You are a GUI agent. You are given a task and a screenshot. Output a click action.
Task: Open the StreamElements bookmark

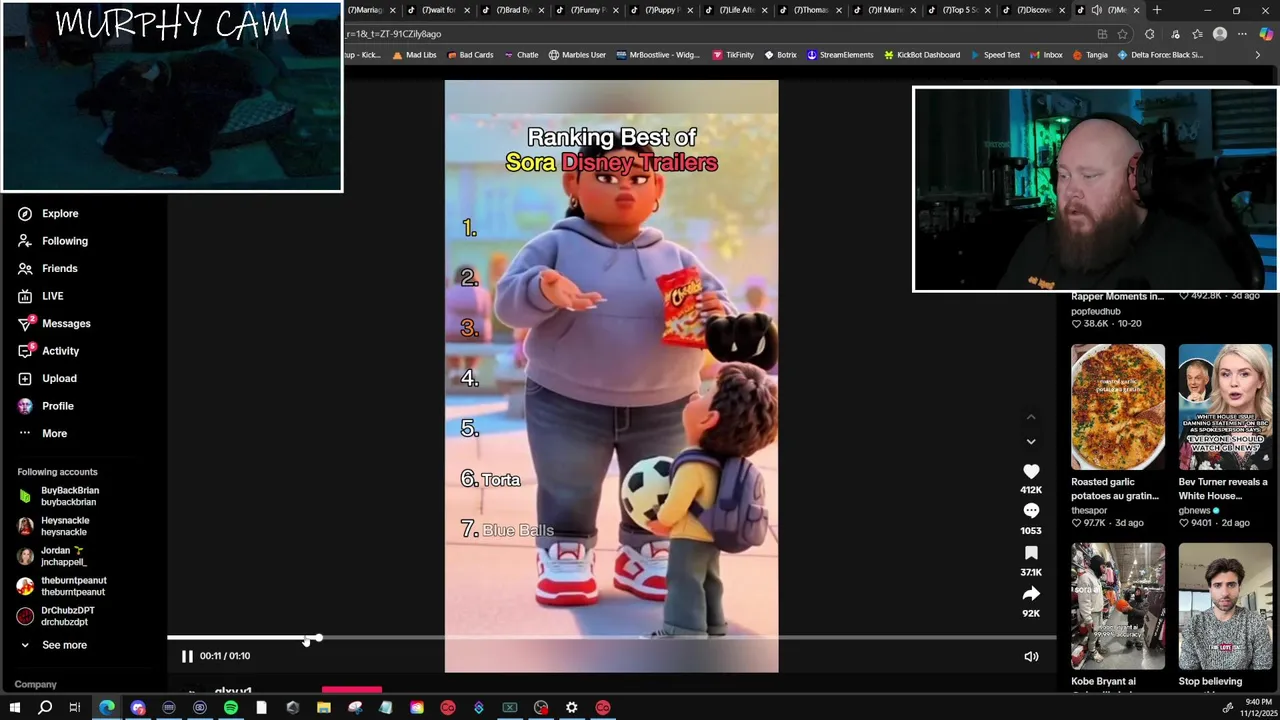pos(840,55)
